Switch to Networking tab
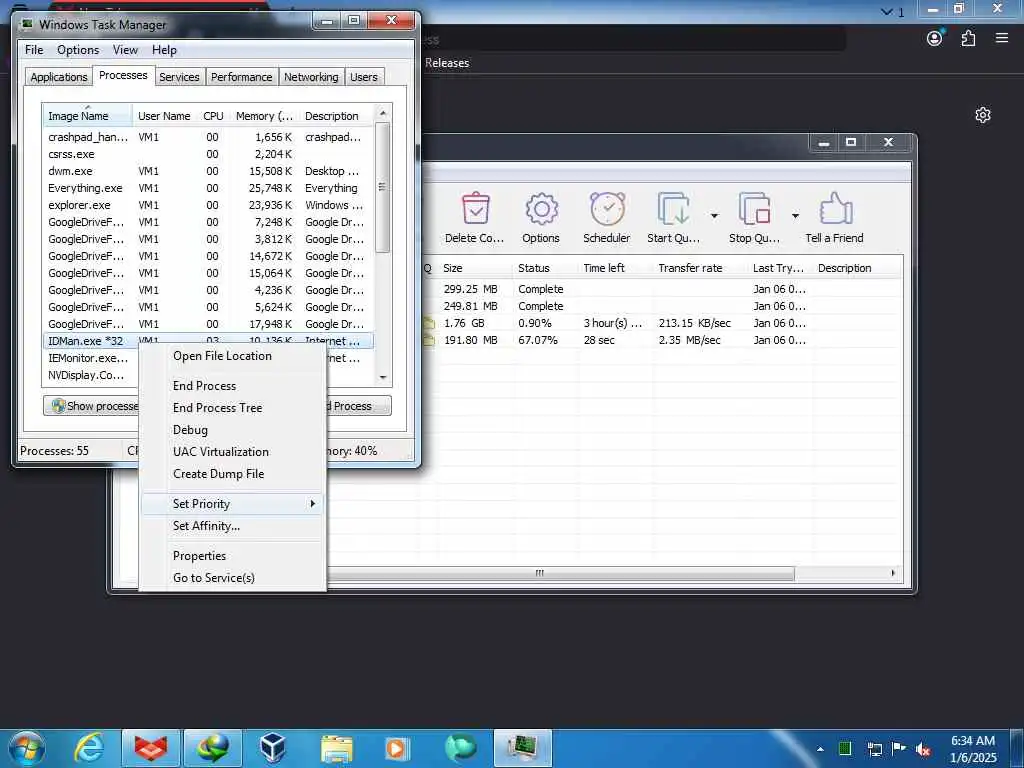Viewport: 1024px width, 768px height. click(x=311, y=77)
